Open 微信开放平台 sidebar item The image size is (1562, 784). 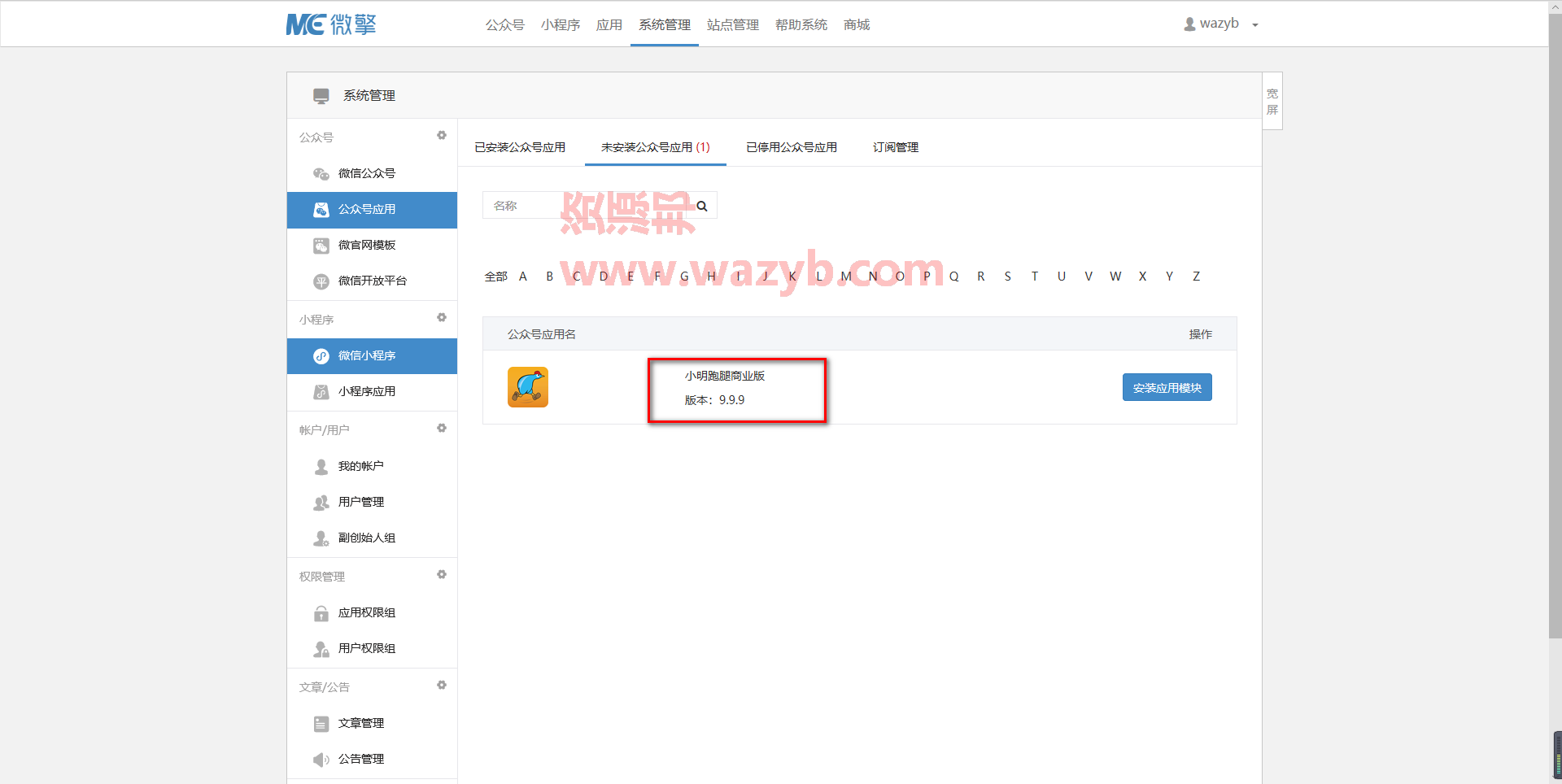(372, 281)
